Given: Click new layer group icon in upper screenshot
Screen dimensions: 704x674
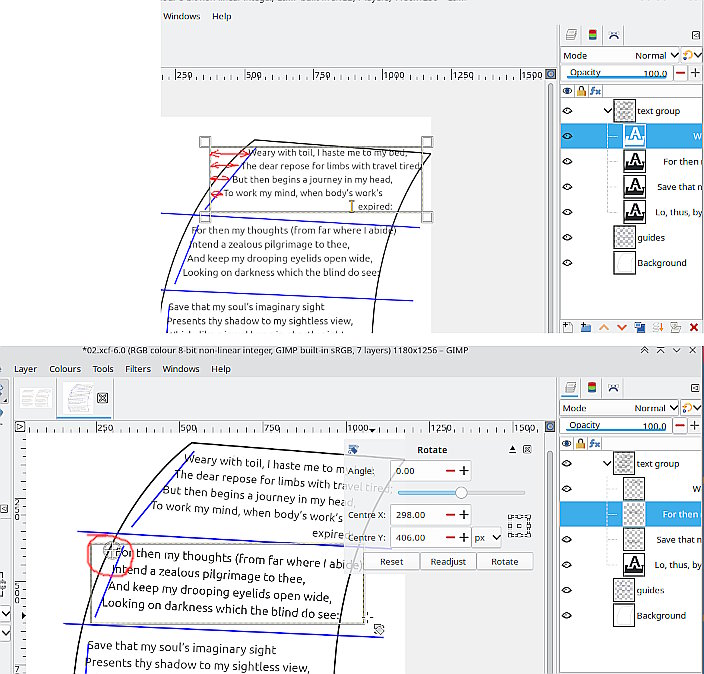Looking at the screenshot, I should (x=585, y=327).
